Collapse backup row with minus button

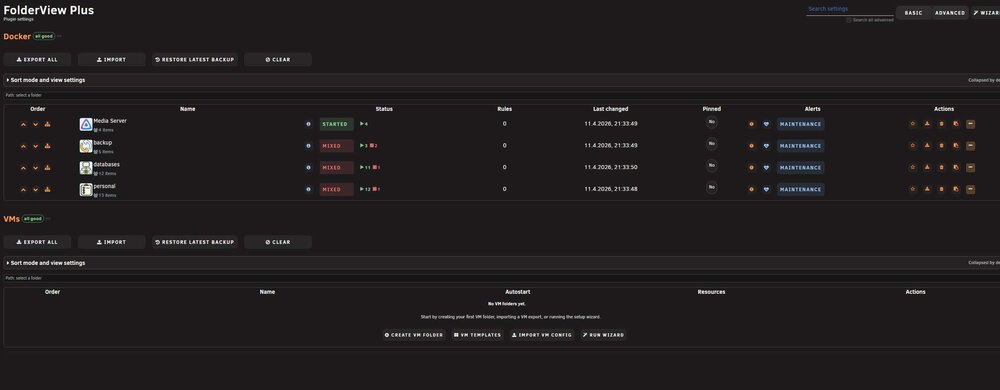click(971, 146)
